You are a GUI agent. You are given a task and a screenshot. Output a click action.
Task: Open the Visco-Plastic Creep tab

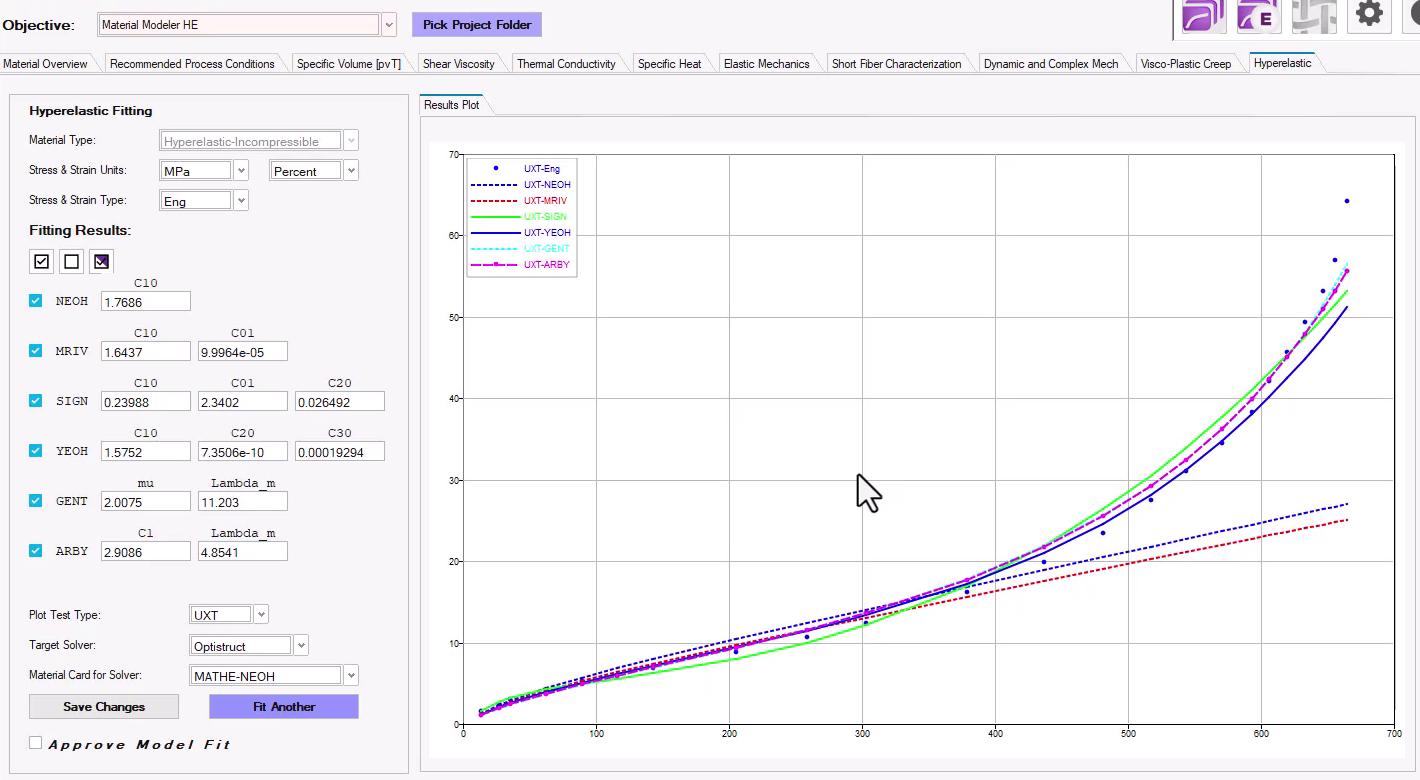[x=1185, y=64]
